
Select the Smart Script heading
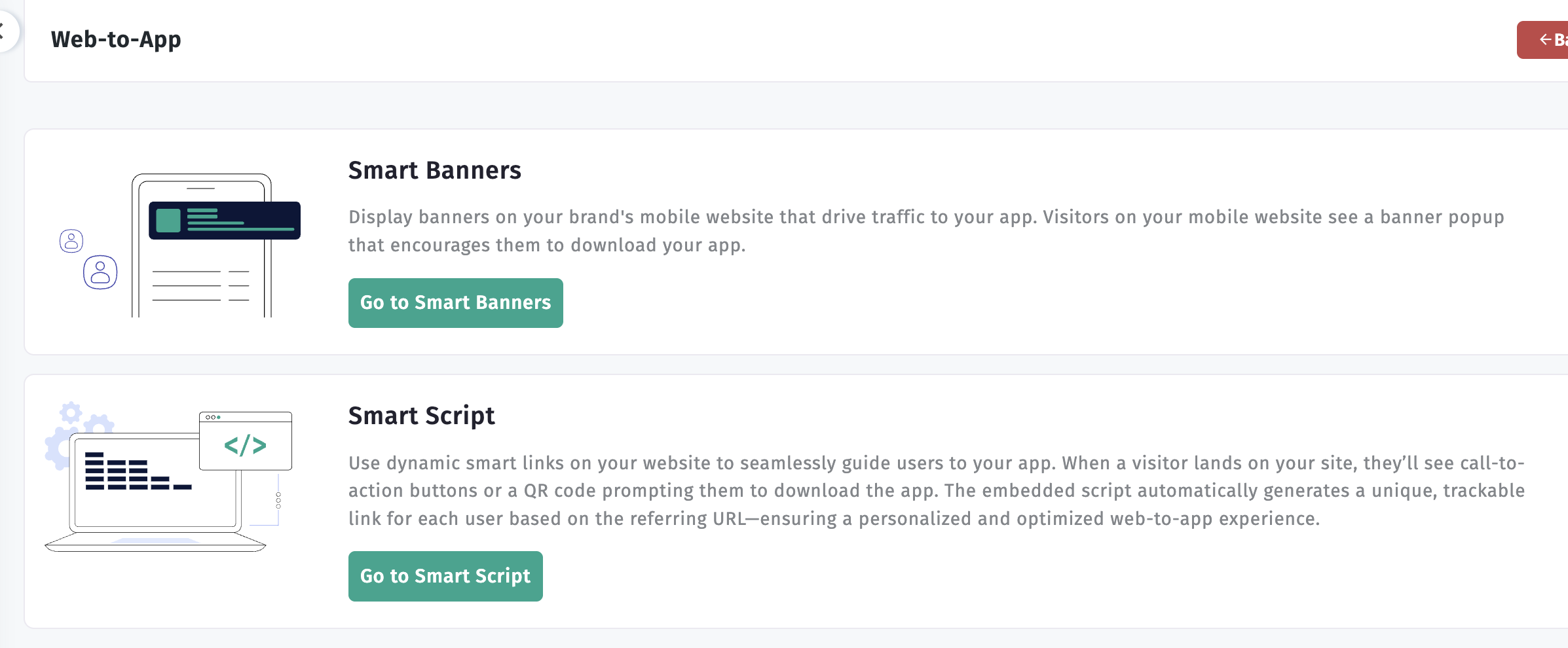click(x=422, y=416)
